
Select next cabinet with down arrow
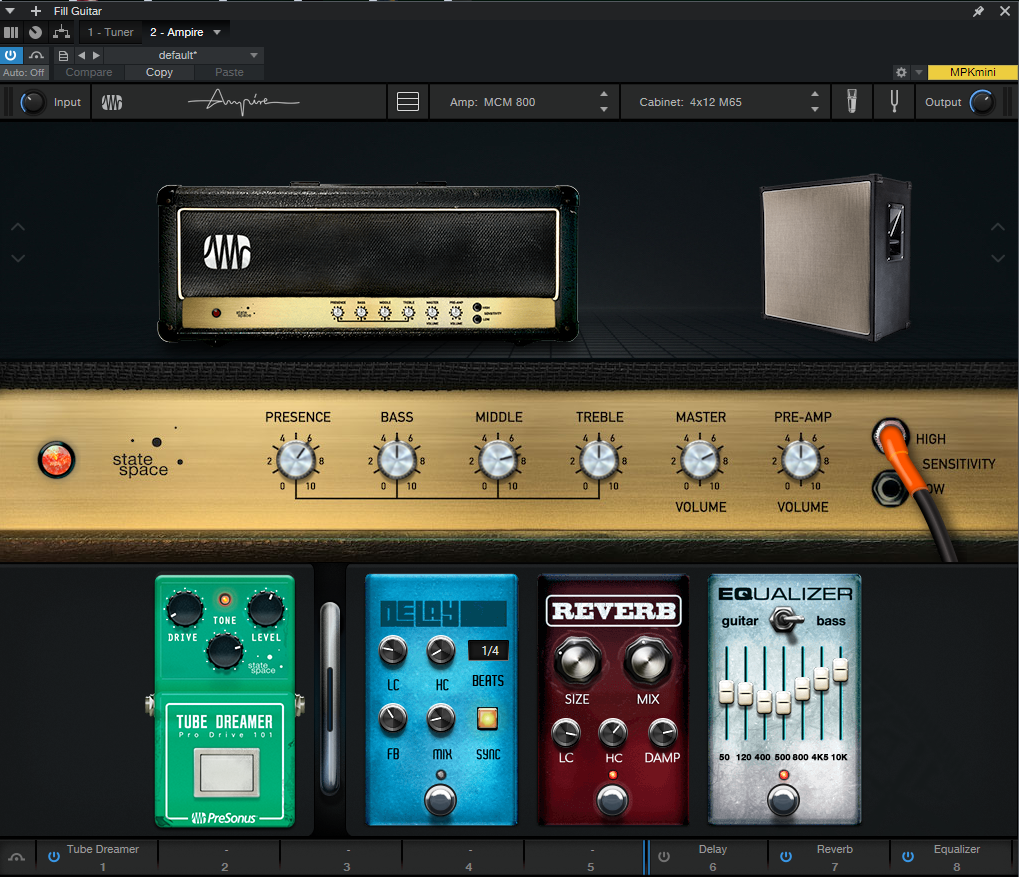(x=815, y=109)
